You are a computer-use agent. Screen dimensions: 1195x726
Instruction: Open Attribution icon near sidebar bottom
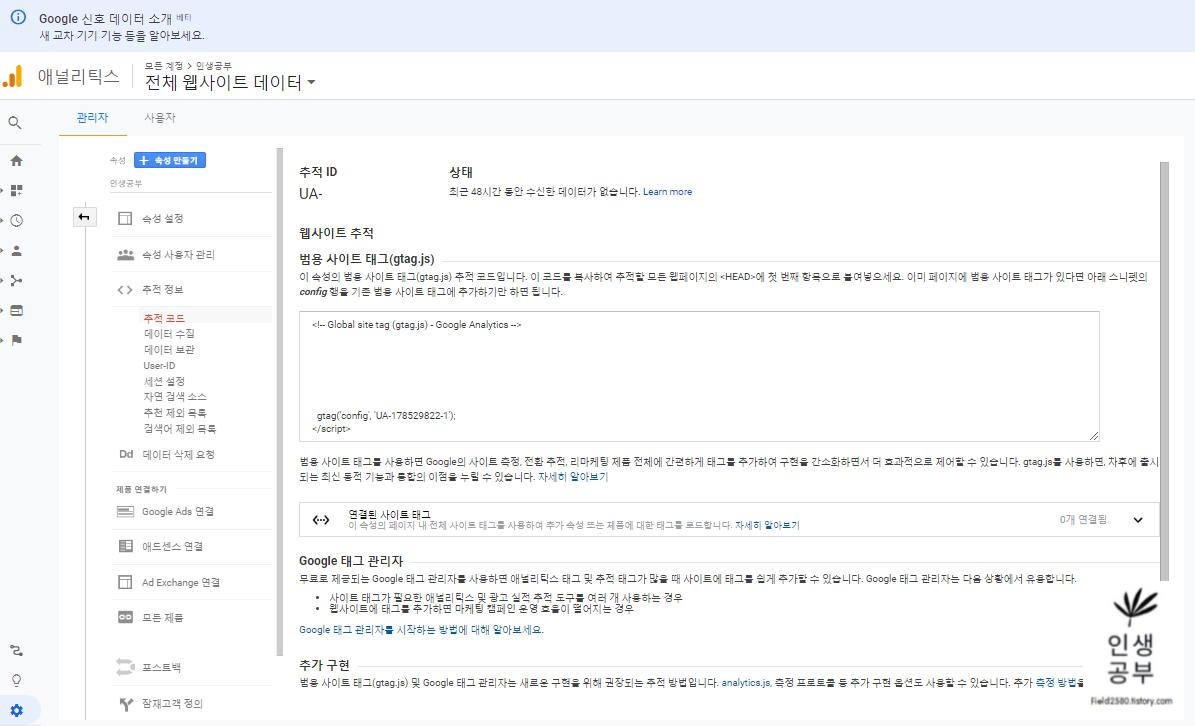[x=16, y=651]
